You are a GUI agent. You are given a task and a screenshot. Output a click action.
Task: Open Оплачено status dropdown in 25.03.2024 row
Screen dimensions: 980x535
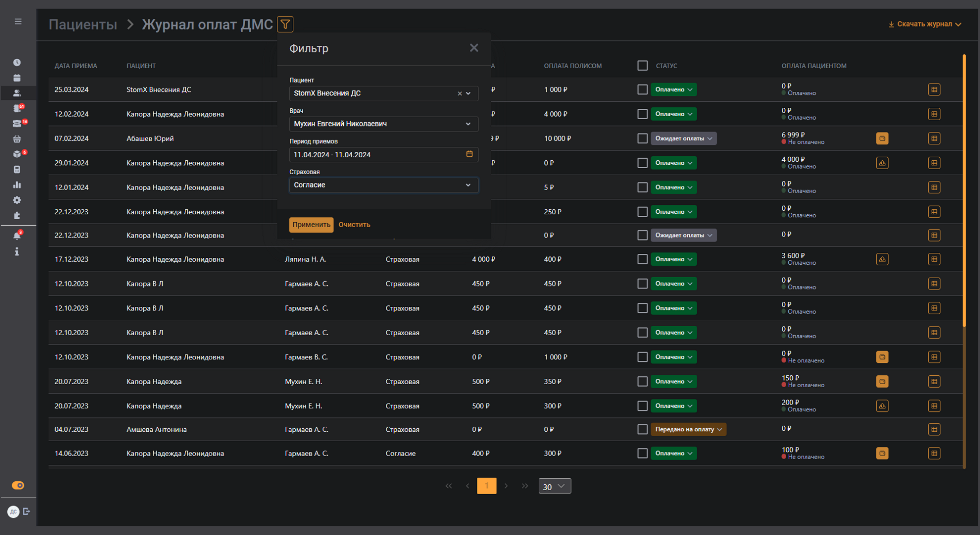674,89
